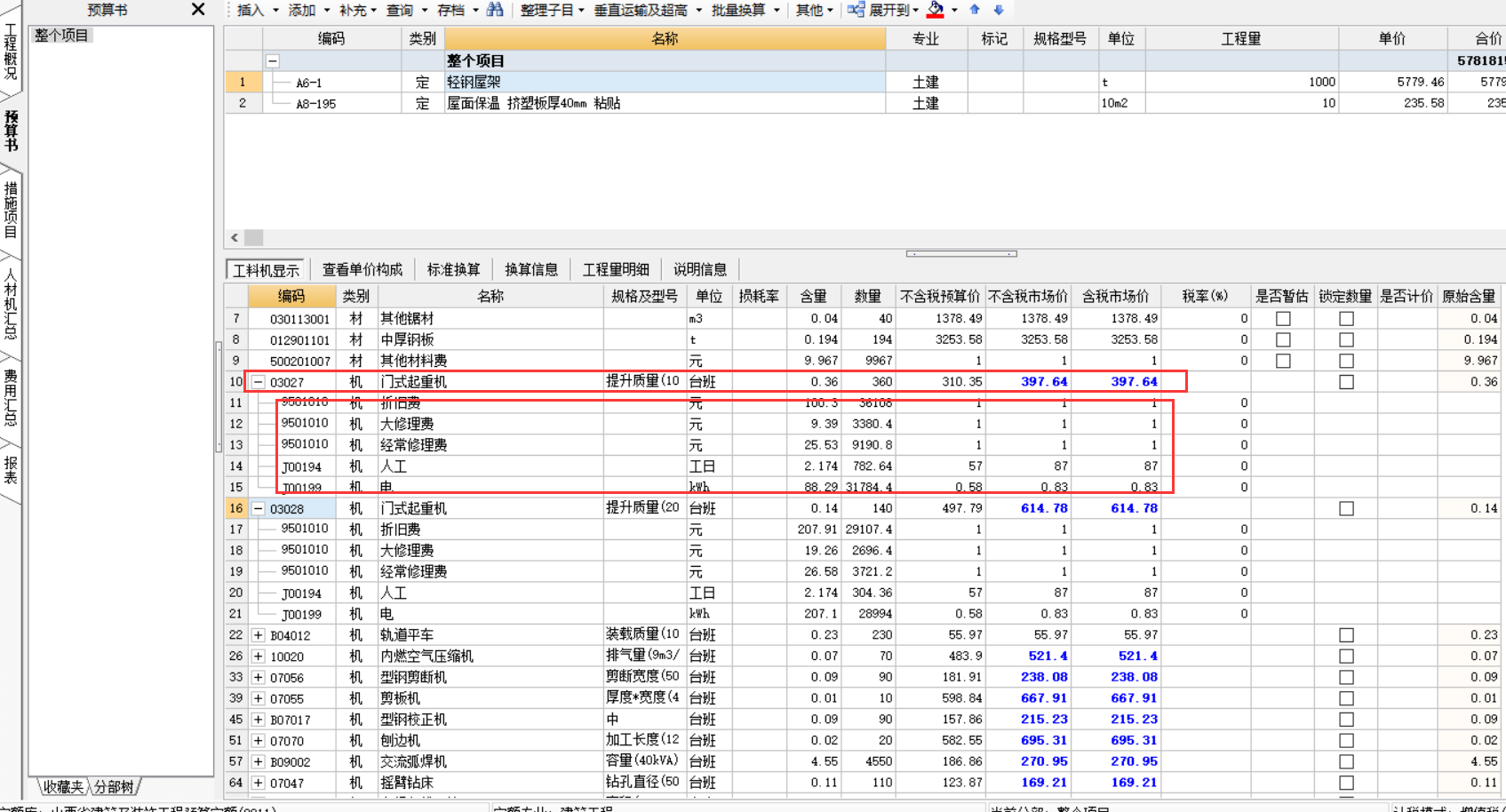
Task: Expand row 10020 内燃空气压缩机
Action: click(x=258, y=657)
